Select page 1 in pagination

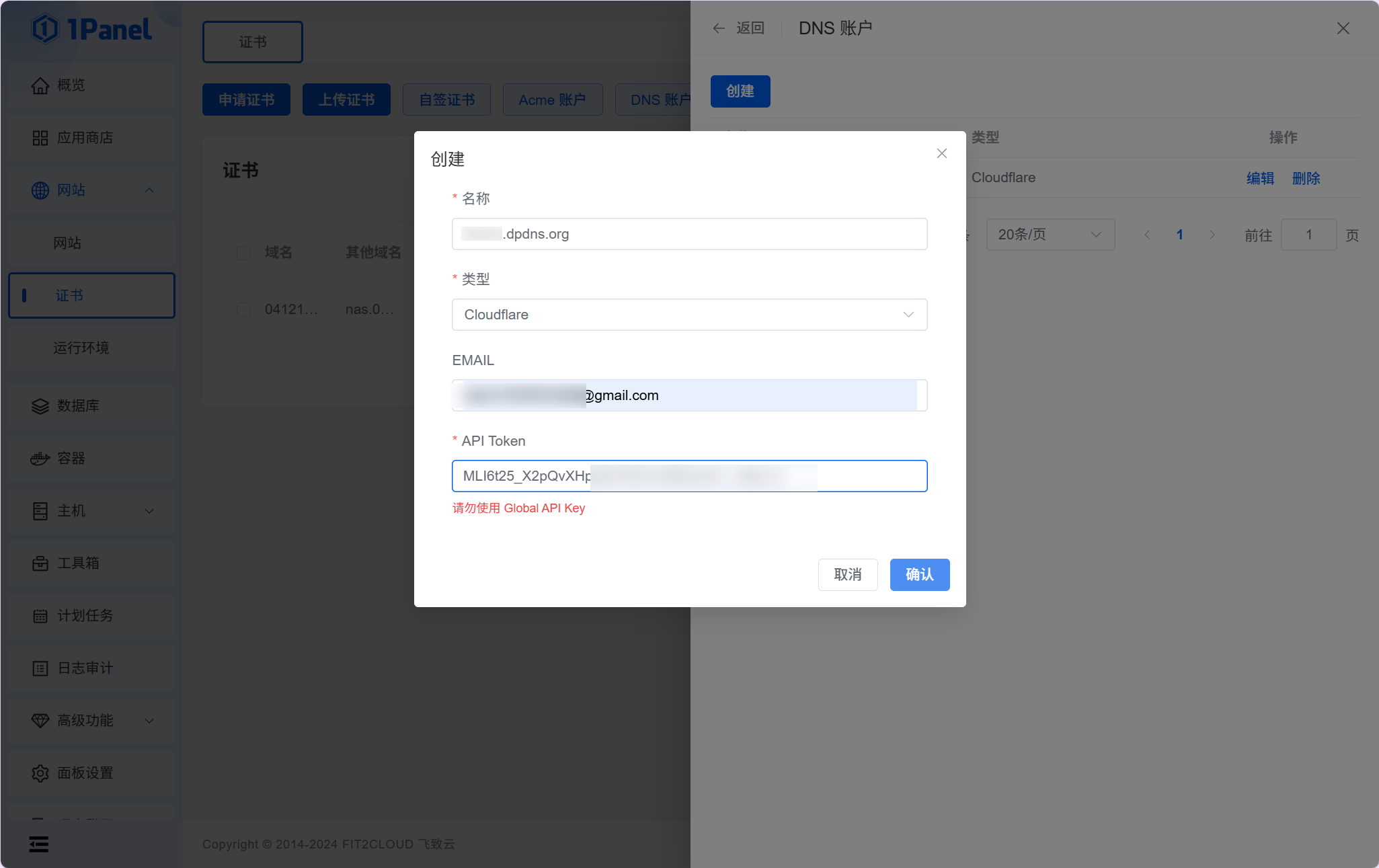click(1179, 235)
